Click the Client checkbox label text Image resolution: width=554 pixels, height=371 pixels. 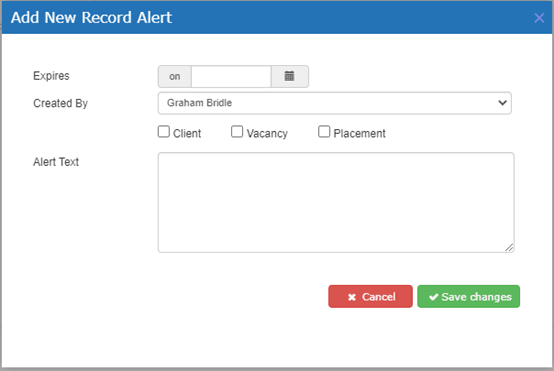pos(187,134)
